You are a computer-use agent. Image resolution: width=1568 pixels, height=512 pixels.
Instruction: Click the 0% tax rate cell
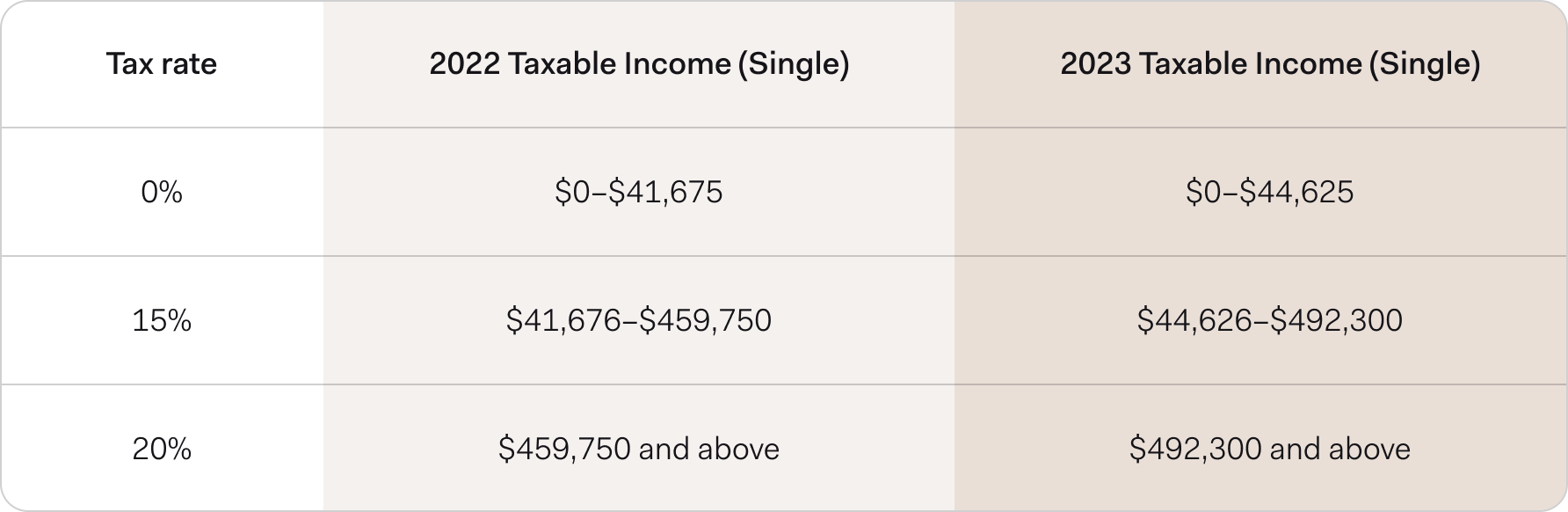[162, 192]
